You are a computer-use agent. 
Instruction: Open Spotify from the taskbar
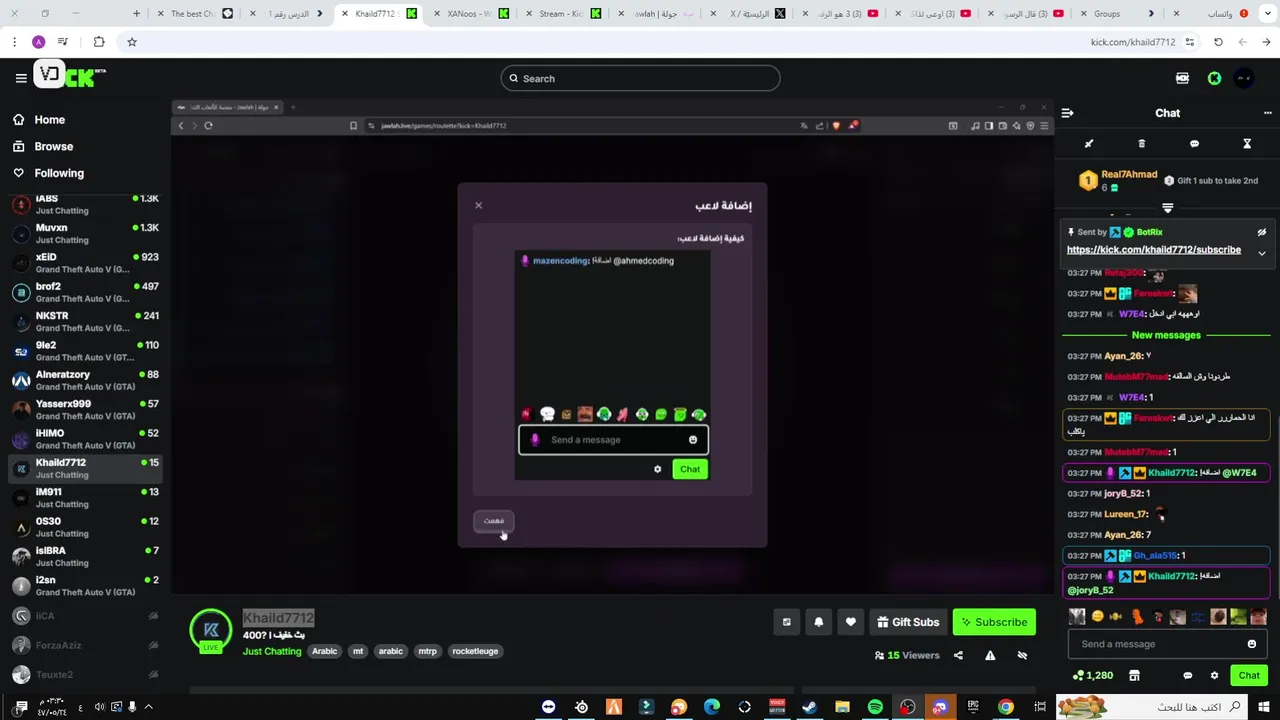click(875, 707)
